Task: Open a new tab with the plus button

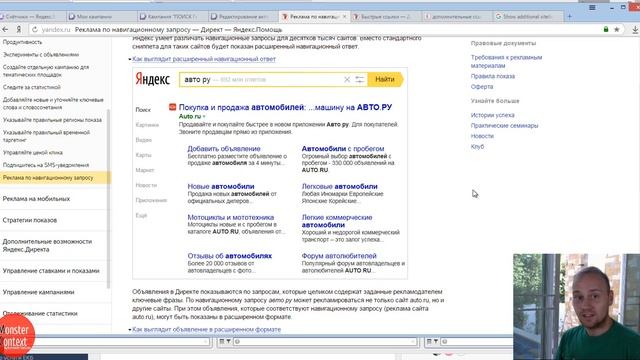Action: point(569,16)
